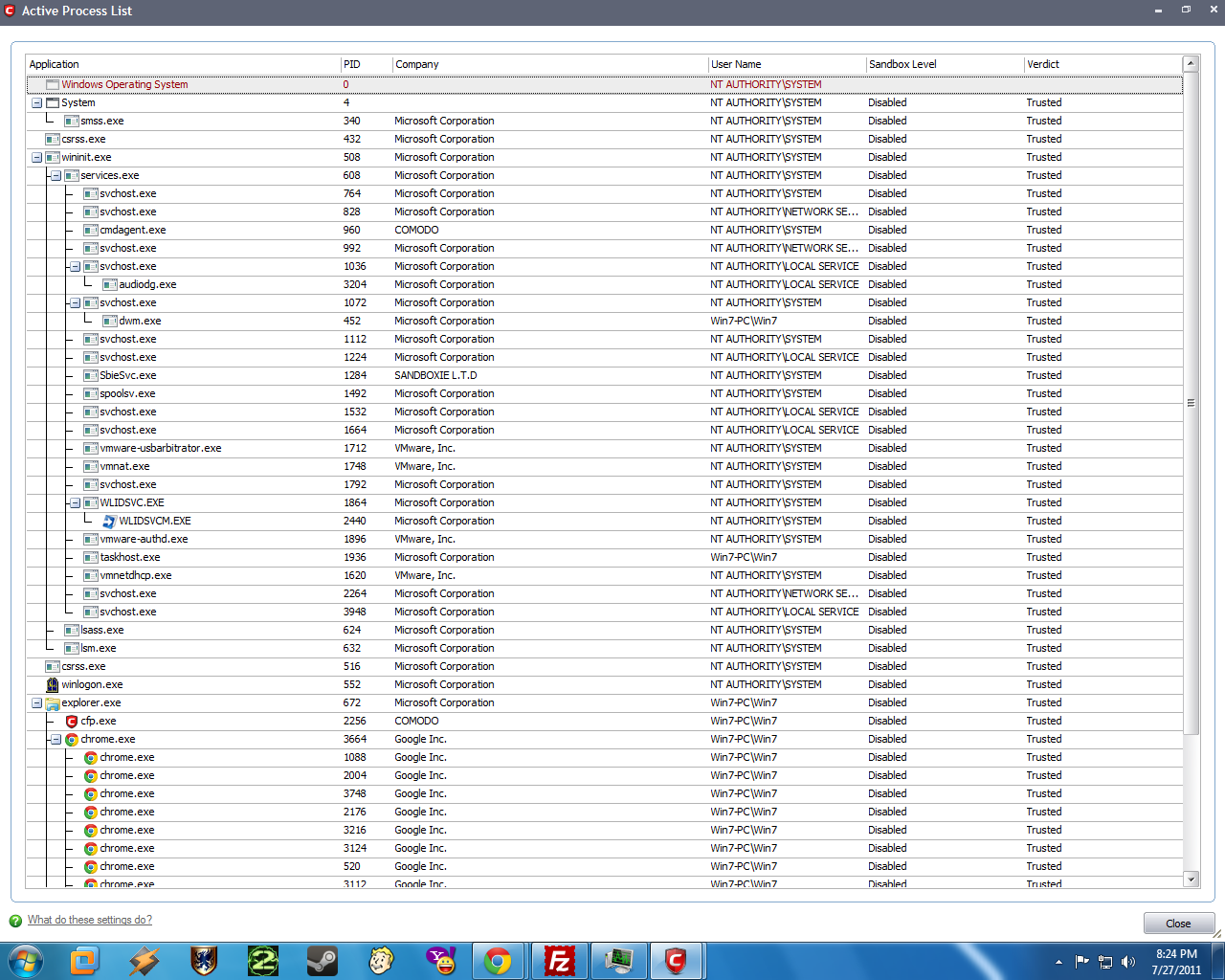Close the Active Process List dialog
The image size is (1225, 980).
click(x=1178, y=924)
